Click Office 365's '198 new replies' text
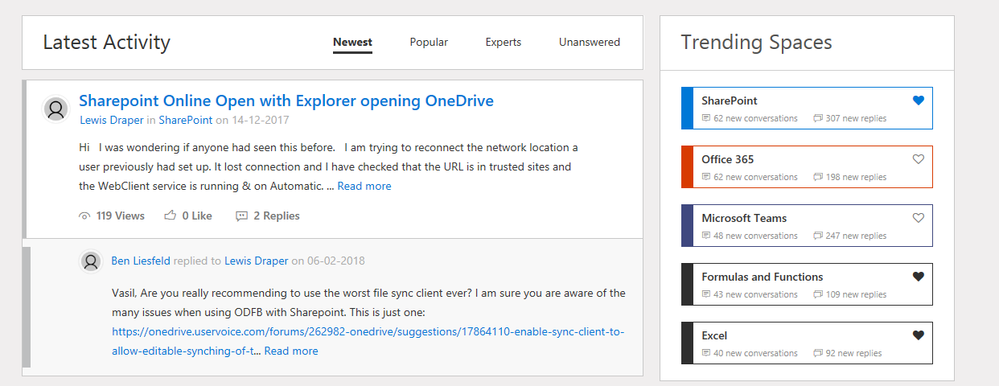999x386 pixels. tap(856, 177)
